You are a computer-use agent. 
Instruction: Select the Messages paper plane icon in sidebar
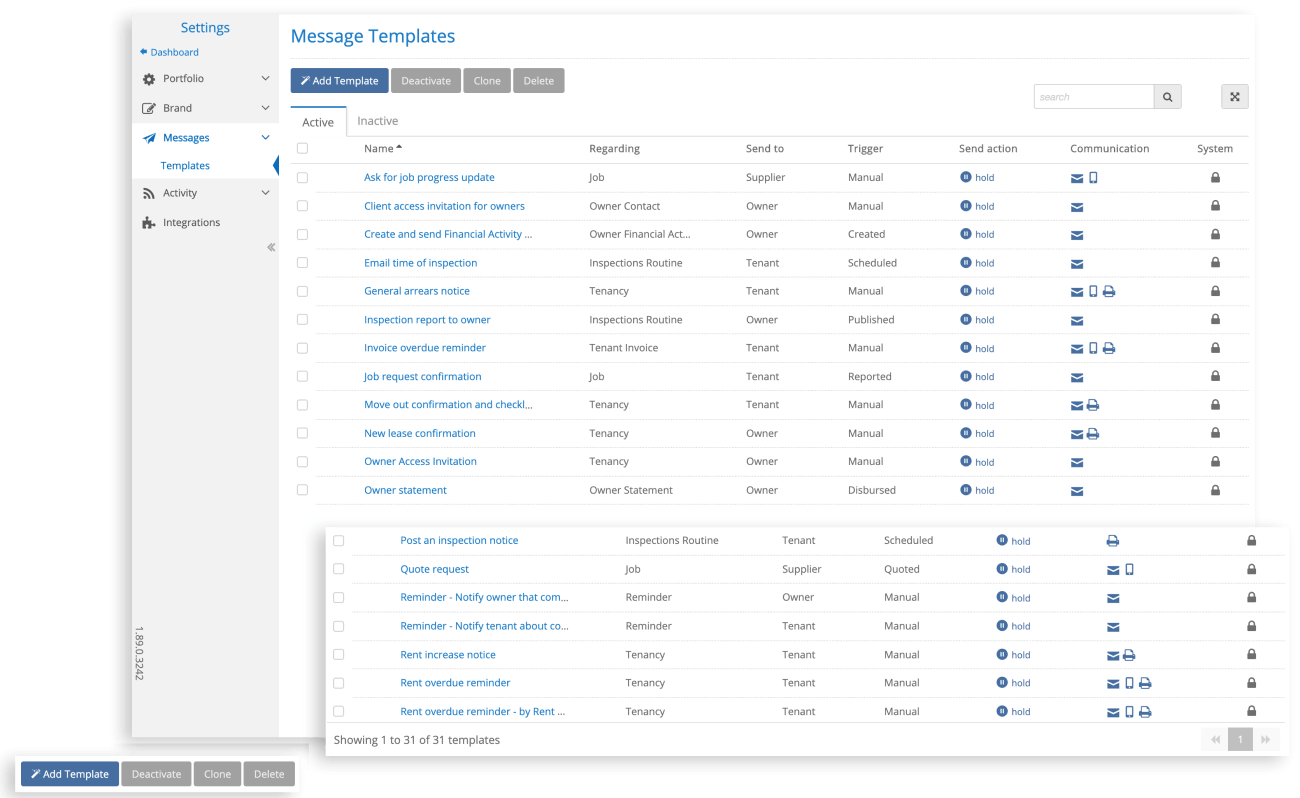coord(150,137)
